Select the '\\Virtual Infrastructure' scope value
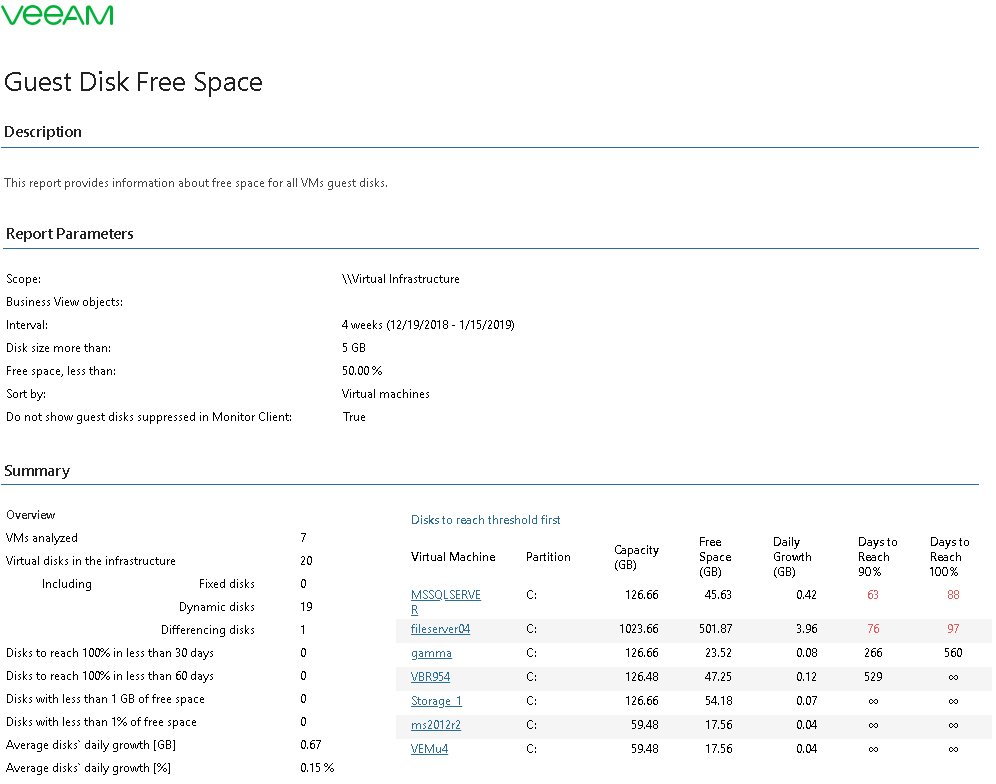Image resolution: width=996 pixels, height=784 pixels. tap(400, 279)
